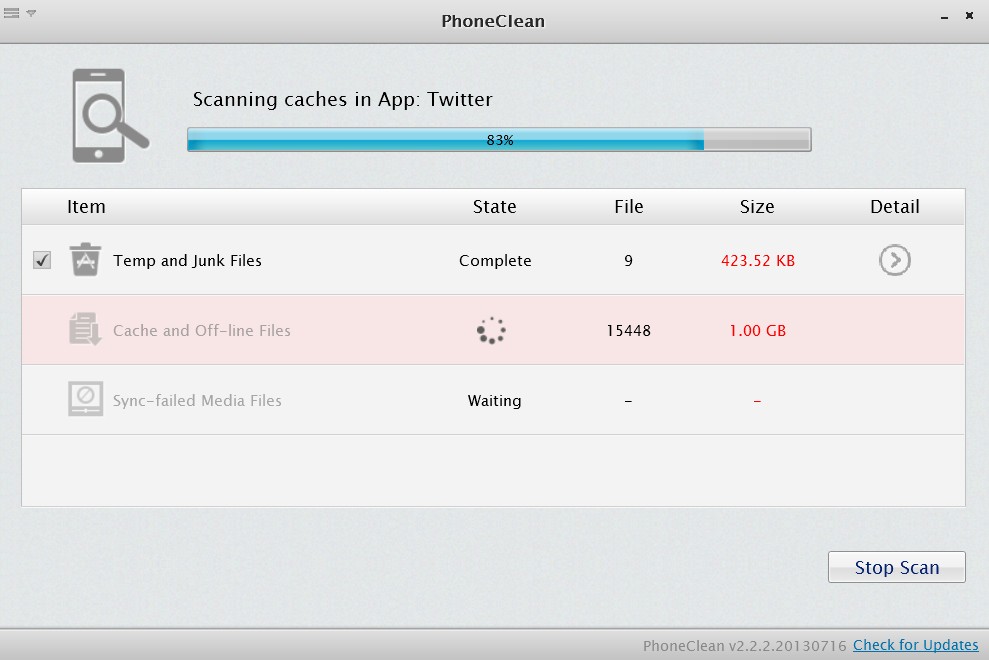Open detail arrow for Temp and Junk Files
Viewport: 989px width, 660px height.
click(x=894, y=260)
